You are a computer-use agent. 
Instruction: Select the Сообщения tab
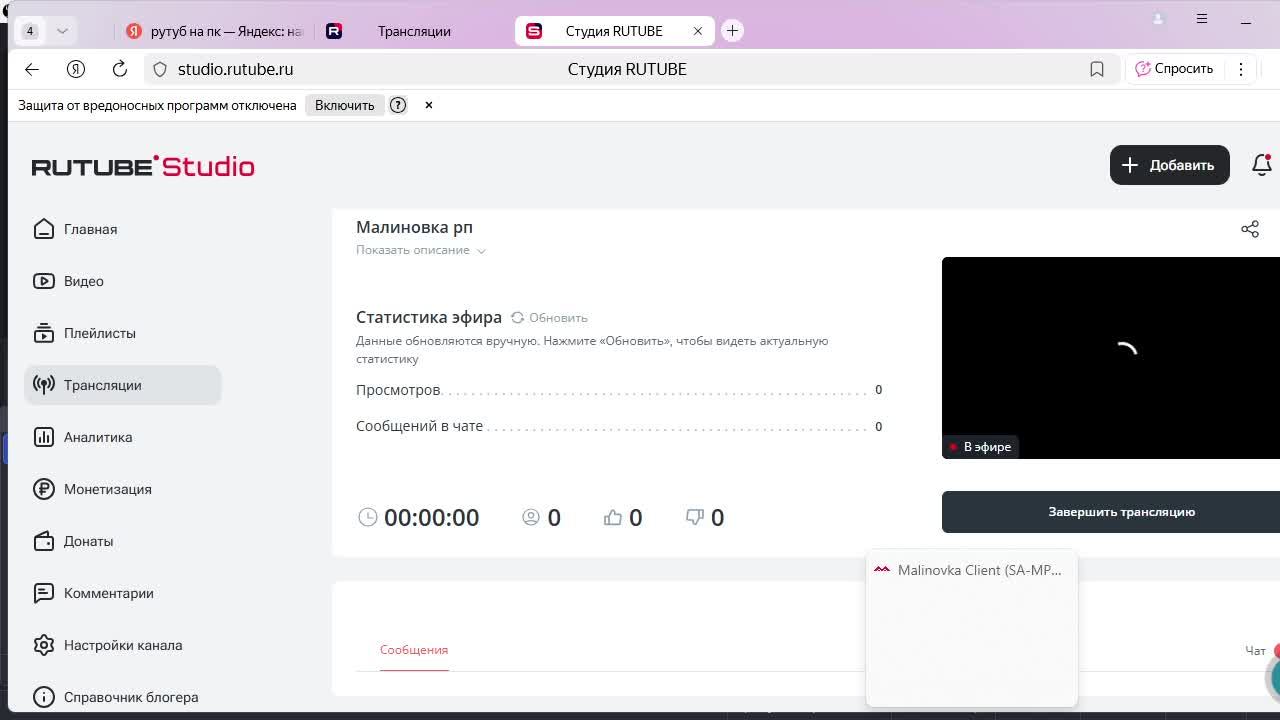414,650
